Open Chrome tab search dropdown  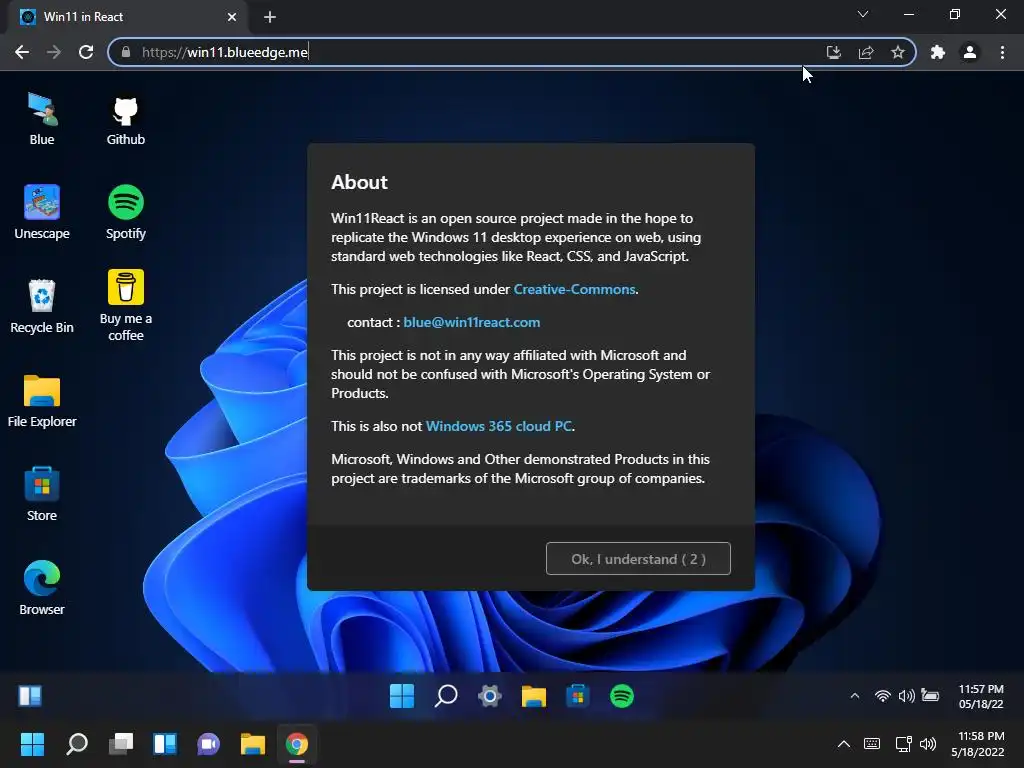pyautogui.click(x=863, y=14)
